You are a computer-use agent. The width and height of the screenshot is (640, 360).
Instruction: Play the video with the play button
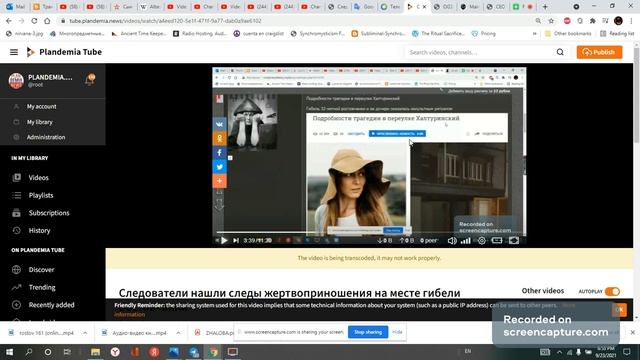coord(224,240)
